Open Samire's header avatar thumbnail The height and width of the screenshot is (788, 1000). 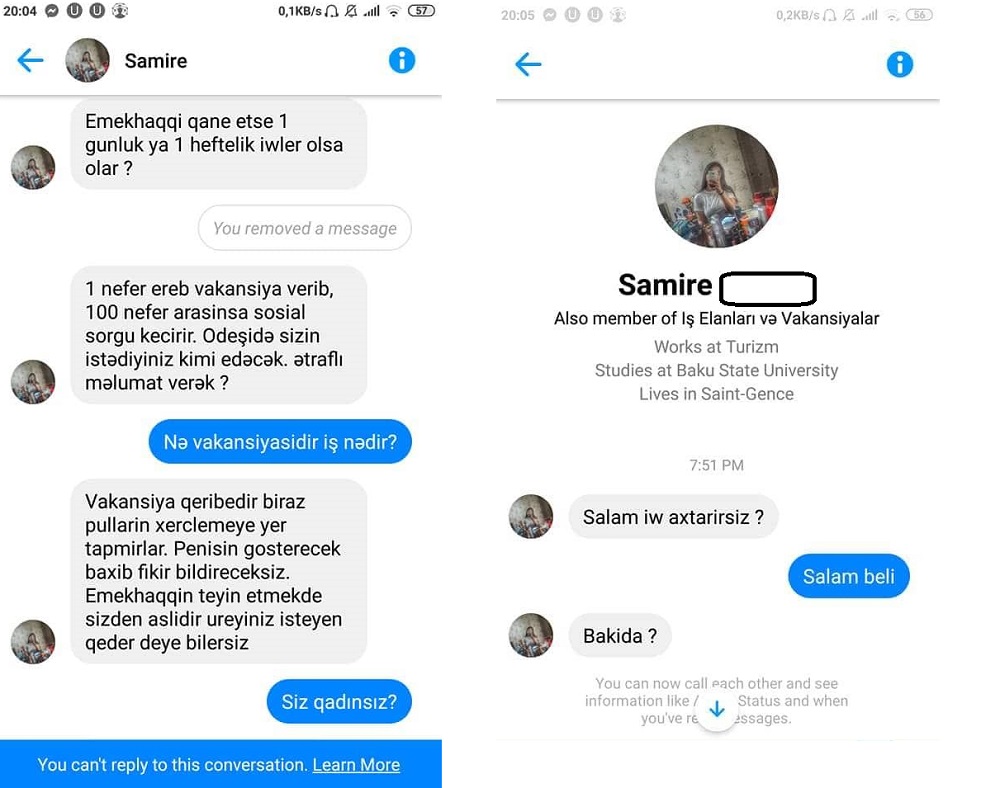[x=87, y=60]
